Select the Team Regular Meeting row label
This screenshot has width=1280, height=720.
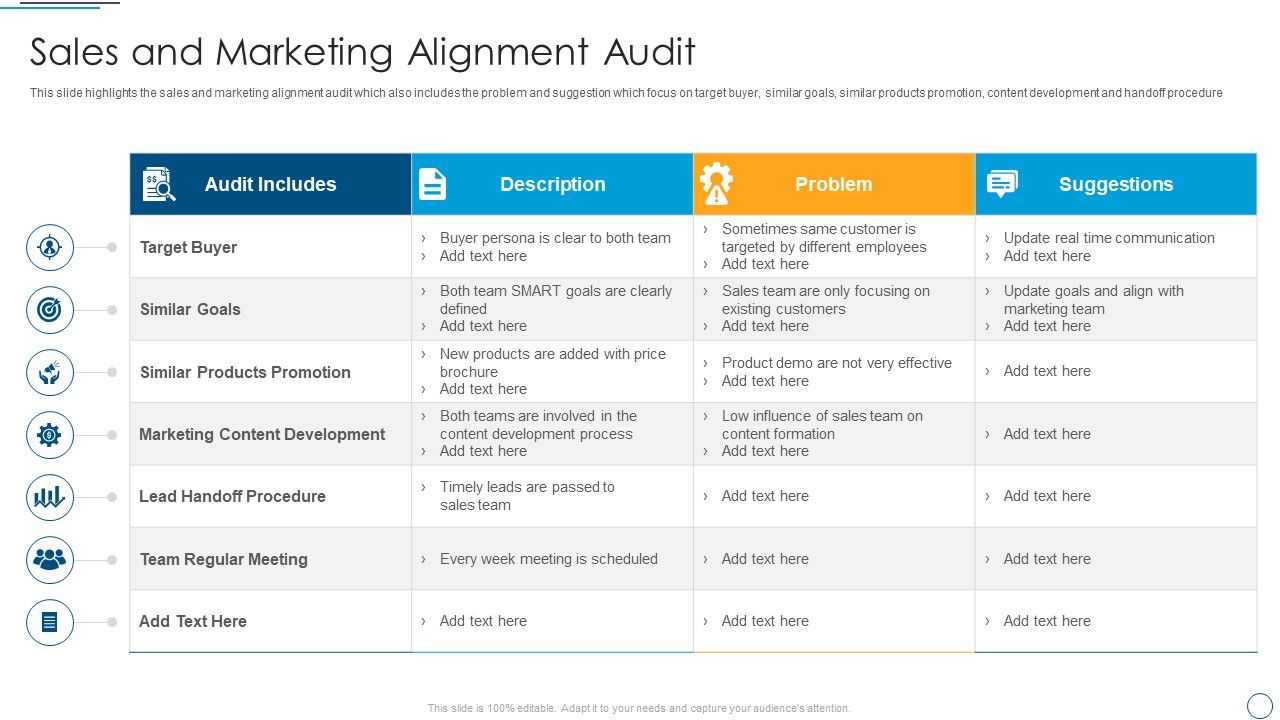[224, 559]
